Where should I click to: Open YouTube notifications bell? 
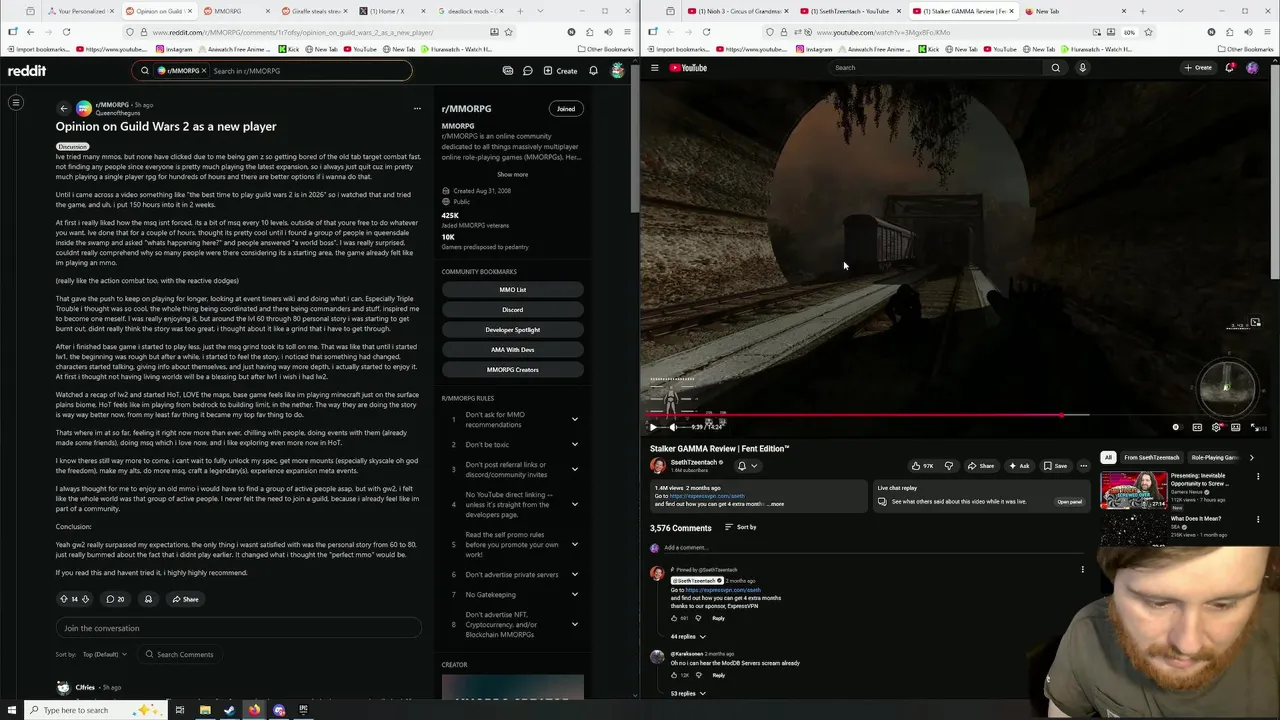tap(1230, 68)
